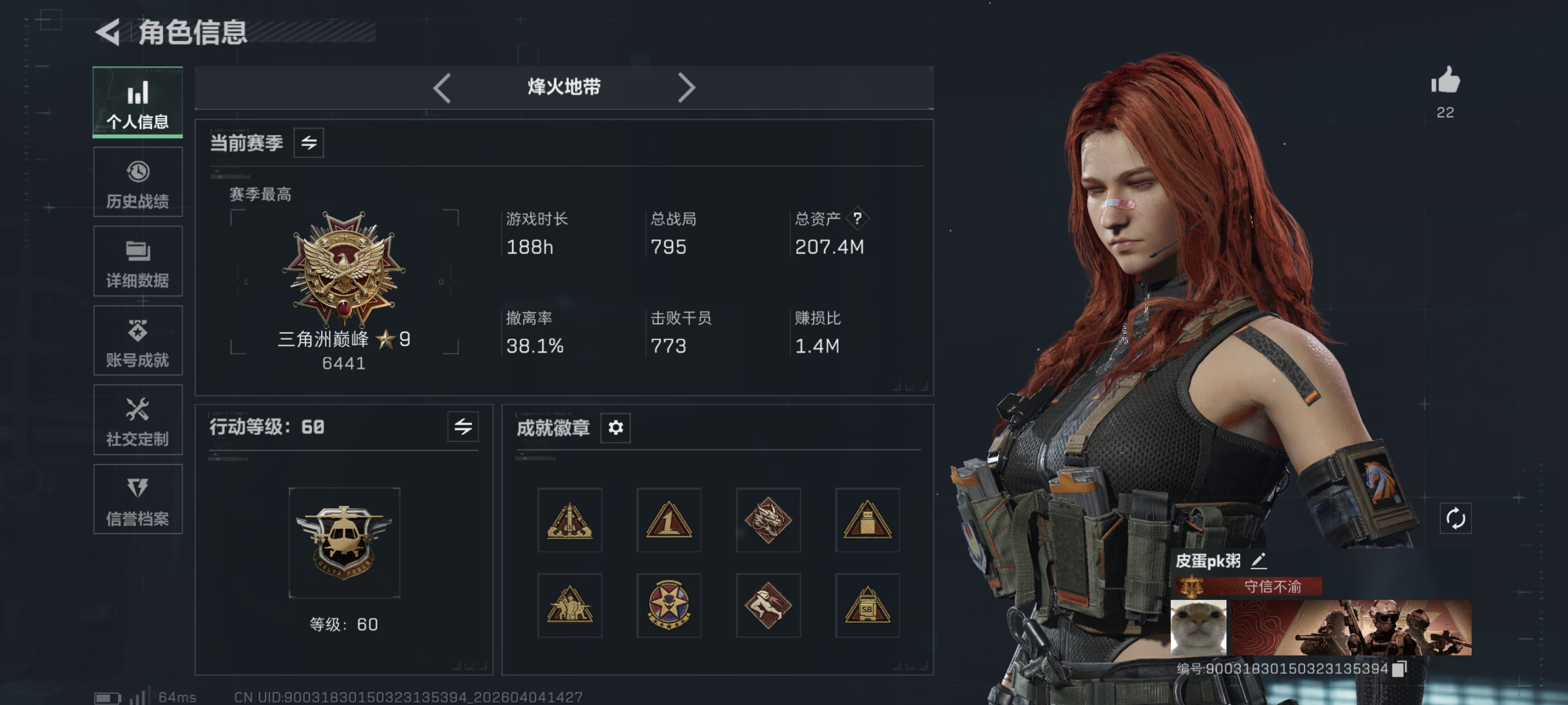Open the 信誉档案 section
The height and width of the screenshot is (705, 1568).
tap(137, 499)
